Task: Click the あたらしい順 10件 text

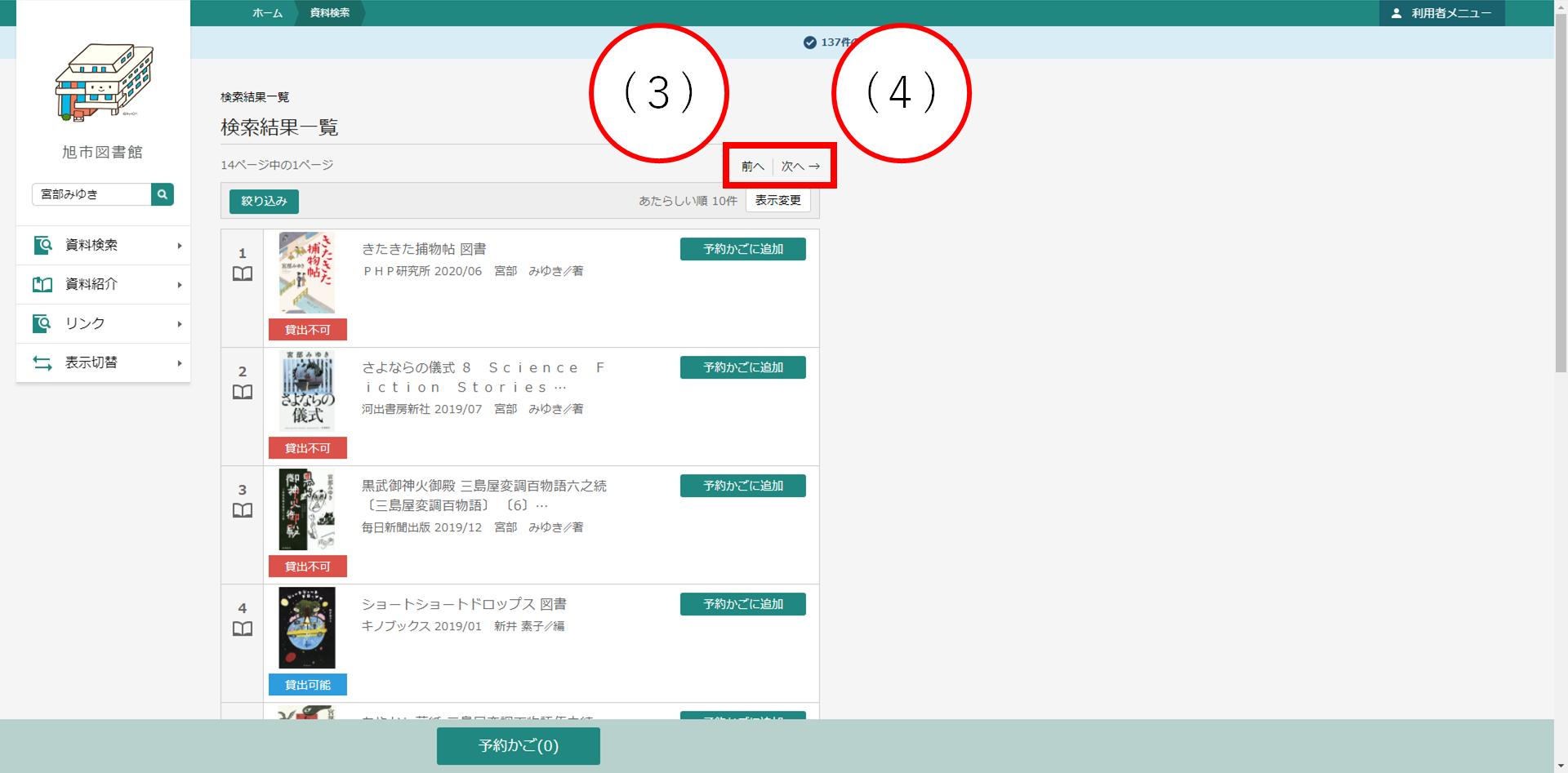Action: [x=688, y=201]
